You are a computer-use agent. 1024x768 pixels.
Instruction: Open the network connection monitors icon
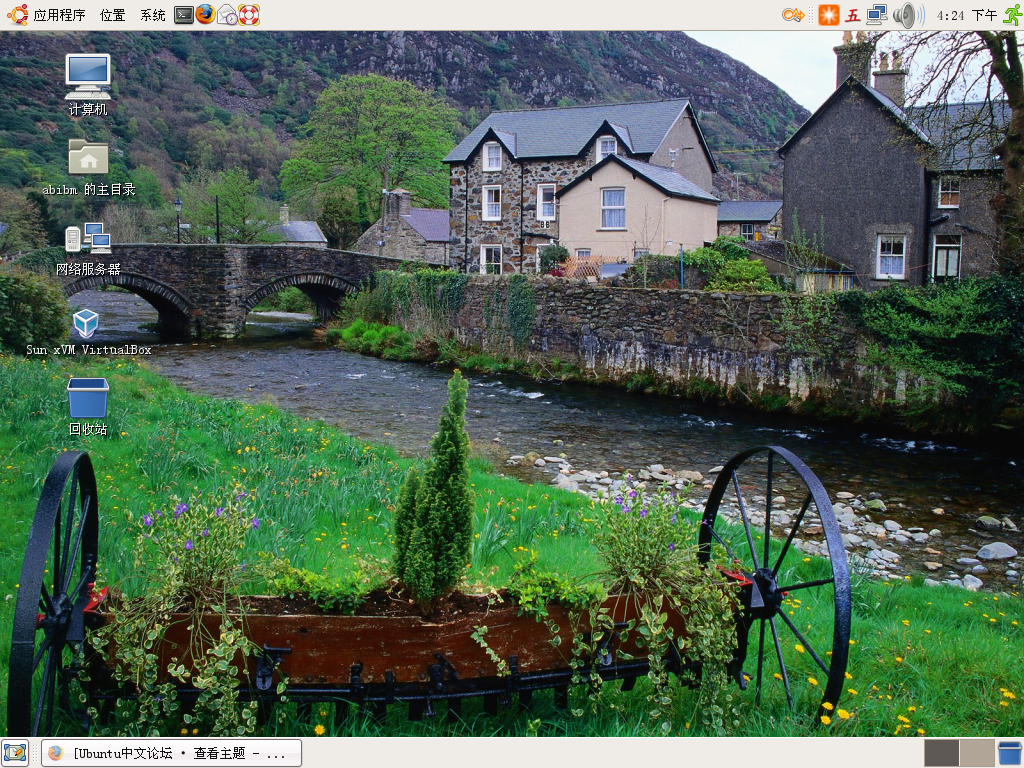click(876, 14)
